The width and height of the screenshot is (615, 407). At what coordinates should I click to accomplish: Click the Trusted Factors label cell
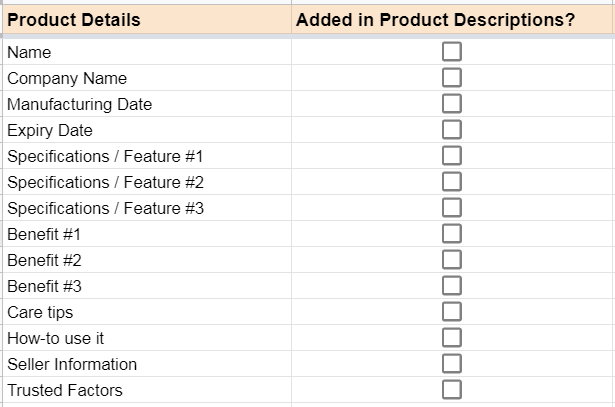tap(145, 390)
